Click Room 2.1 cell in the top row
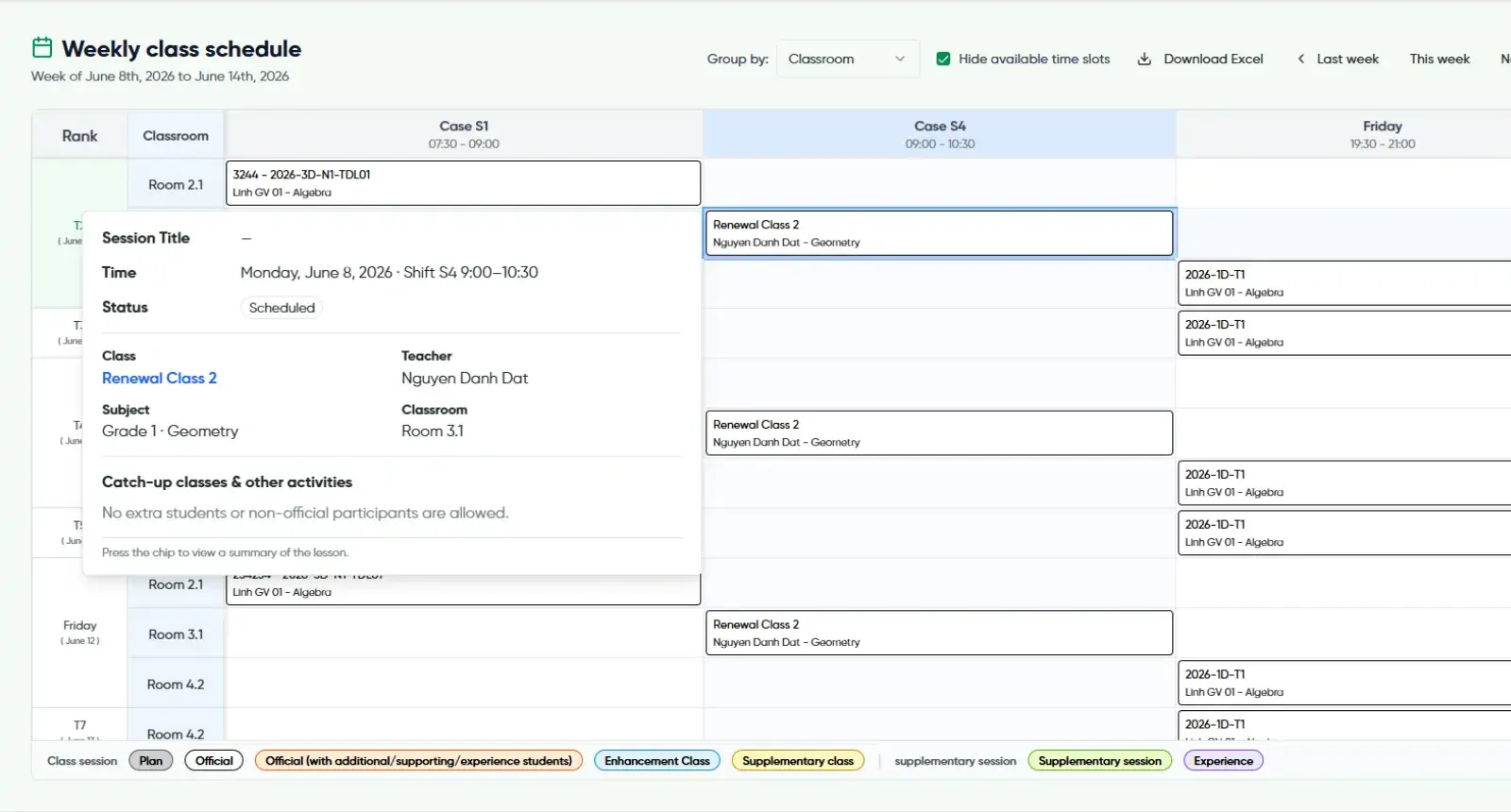Viewport: 1511px width, 812px height. (176, 184)
